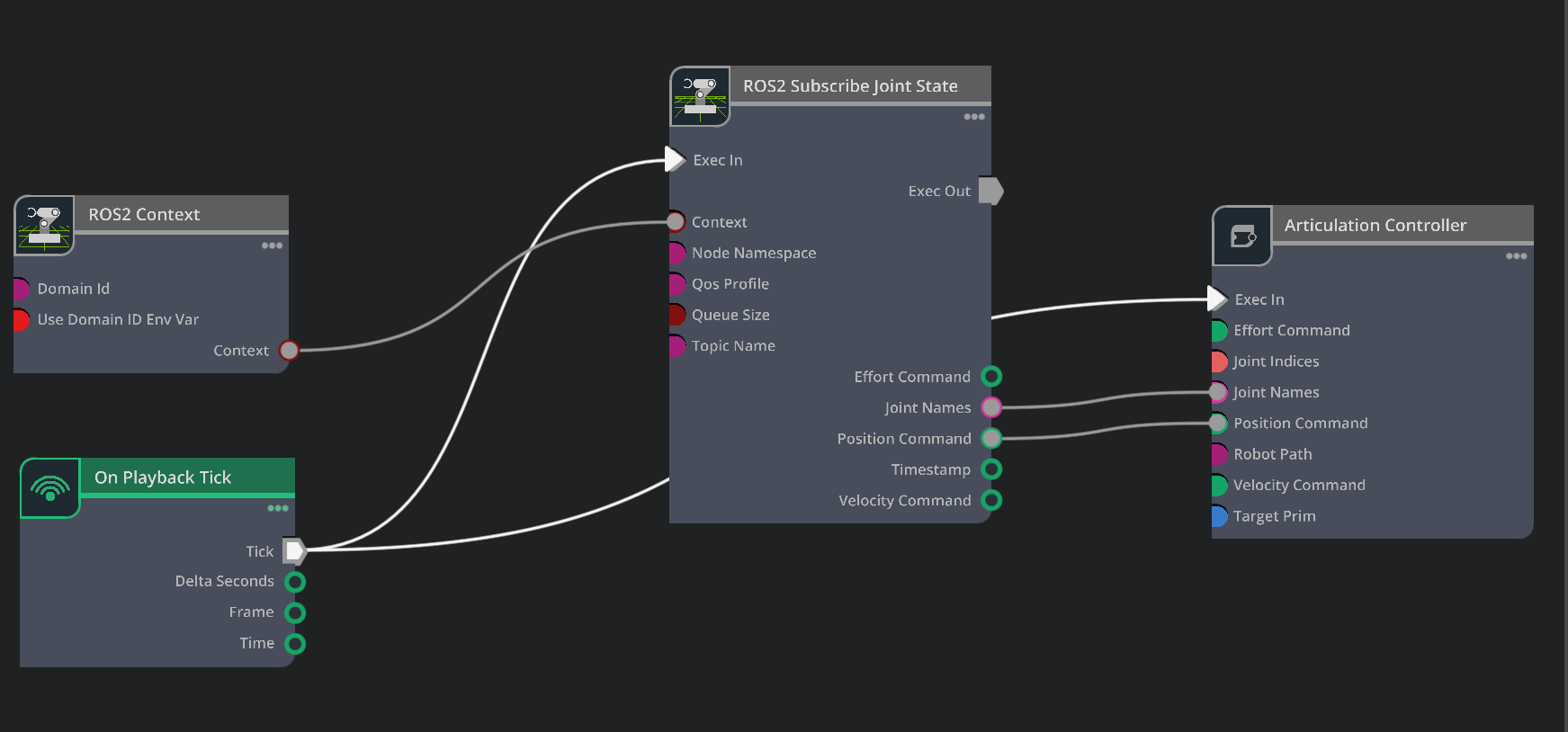Click Subscribe Joint State Velocity Command output port
This screenshot has width=1568, height=732.
pos(991,500)
